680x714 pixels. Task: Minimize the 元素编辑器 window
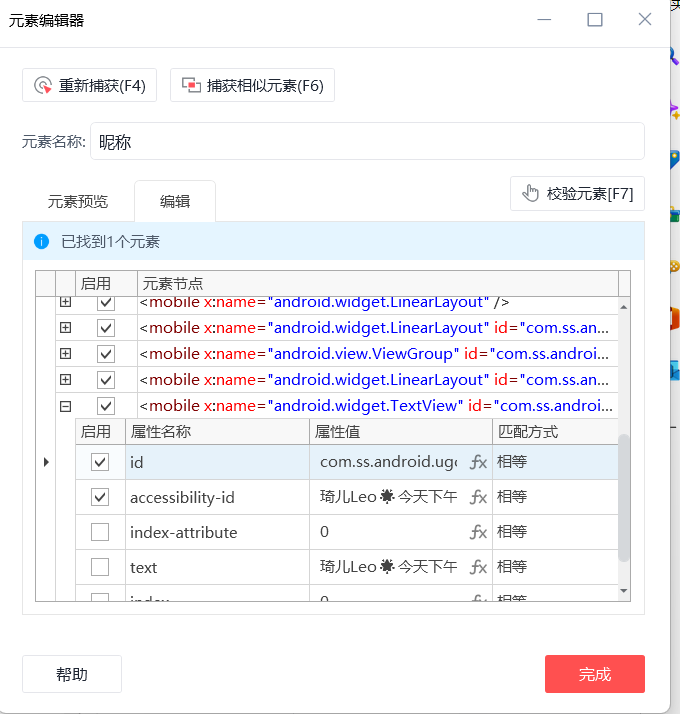pyautogui.click(x=544, y=20)
